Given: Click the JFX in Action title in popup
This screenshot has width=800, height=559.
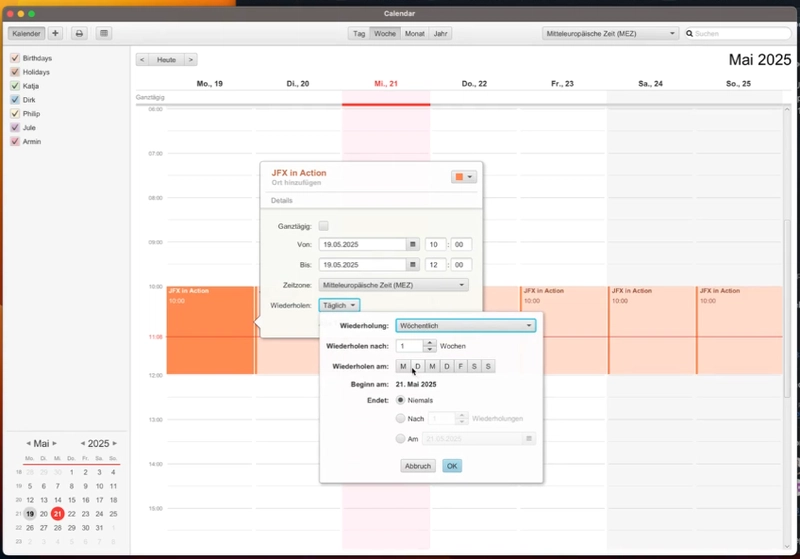Looking at the screenshot, I should coord(299,173).
